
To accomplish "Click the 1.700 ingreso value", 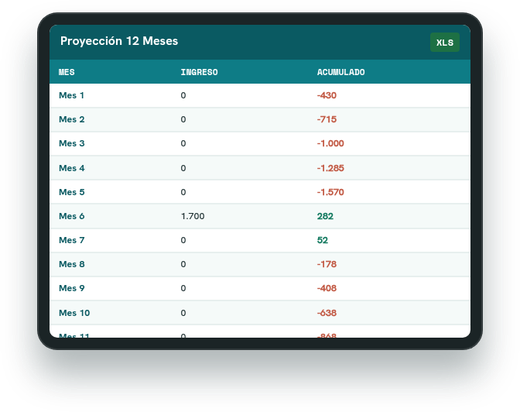I will click(193, 216).
